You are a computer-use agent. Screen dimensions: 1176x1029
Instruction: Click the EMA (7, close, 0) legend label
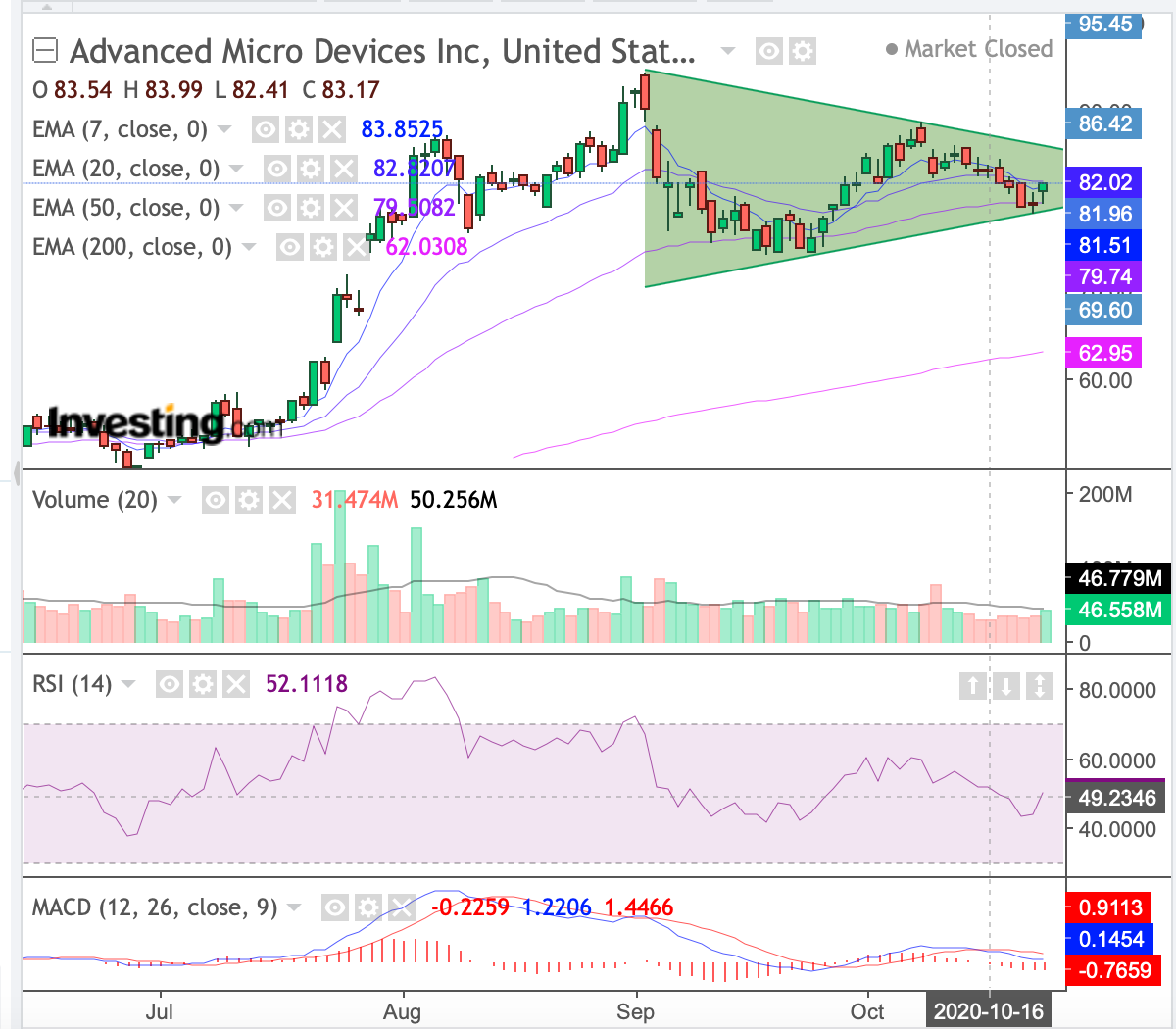(121, 129)
